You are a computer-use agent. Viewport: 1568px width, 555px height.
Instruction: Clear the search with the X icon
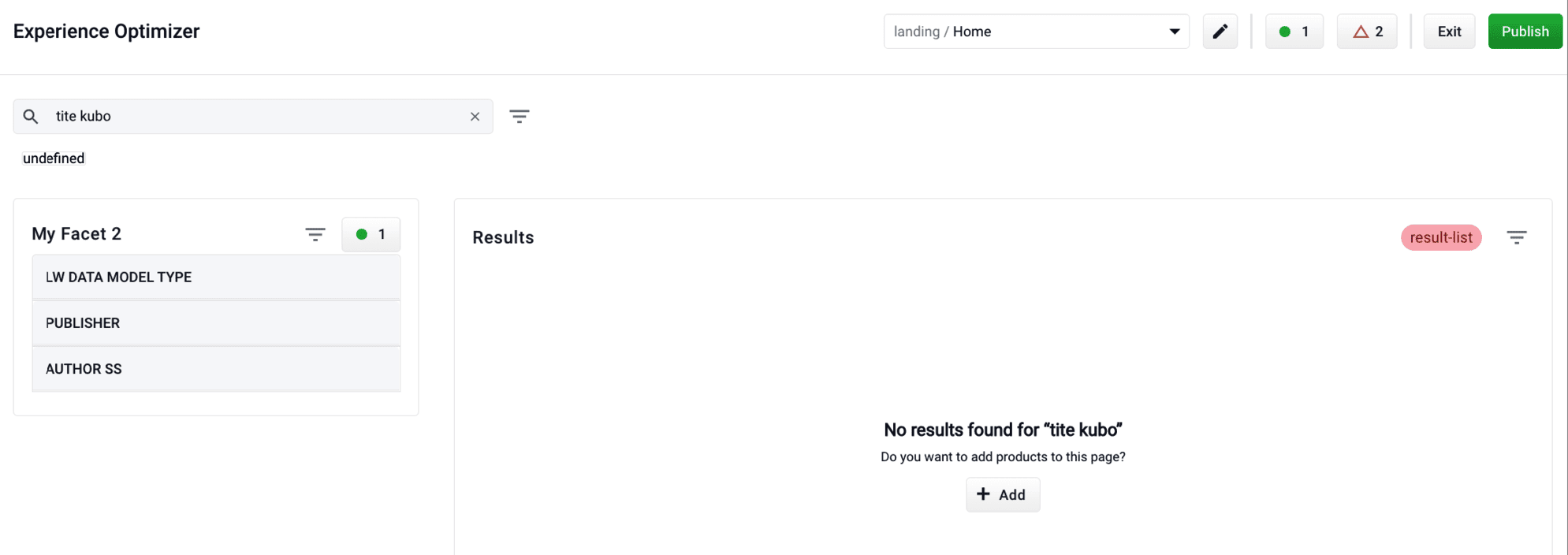(x=475, y=116)
